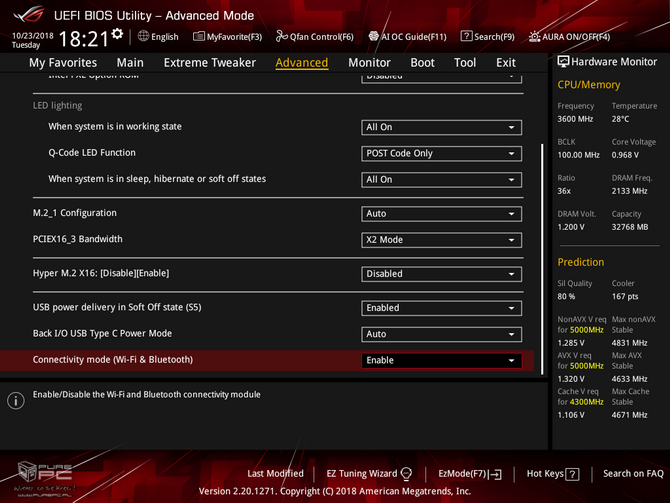The width and height of the screenshot is (670, 503).
Task: Select M.2_1 Configuration label
Action: tap(74, 213)
